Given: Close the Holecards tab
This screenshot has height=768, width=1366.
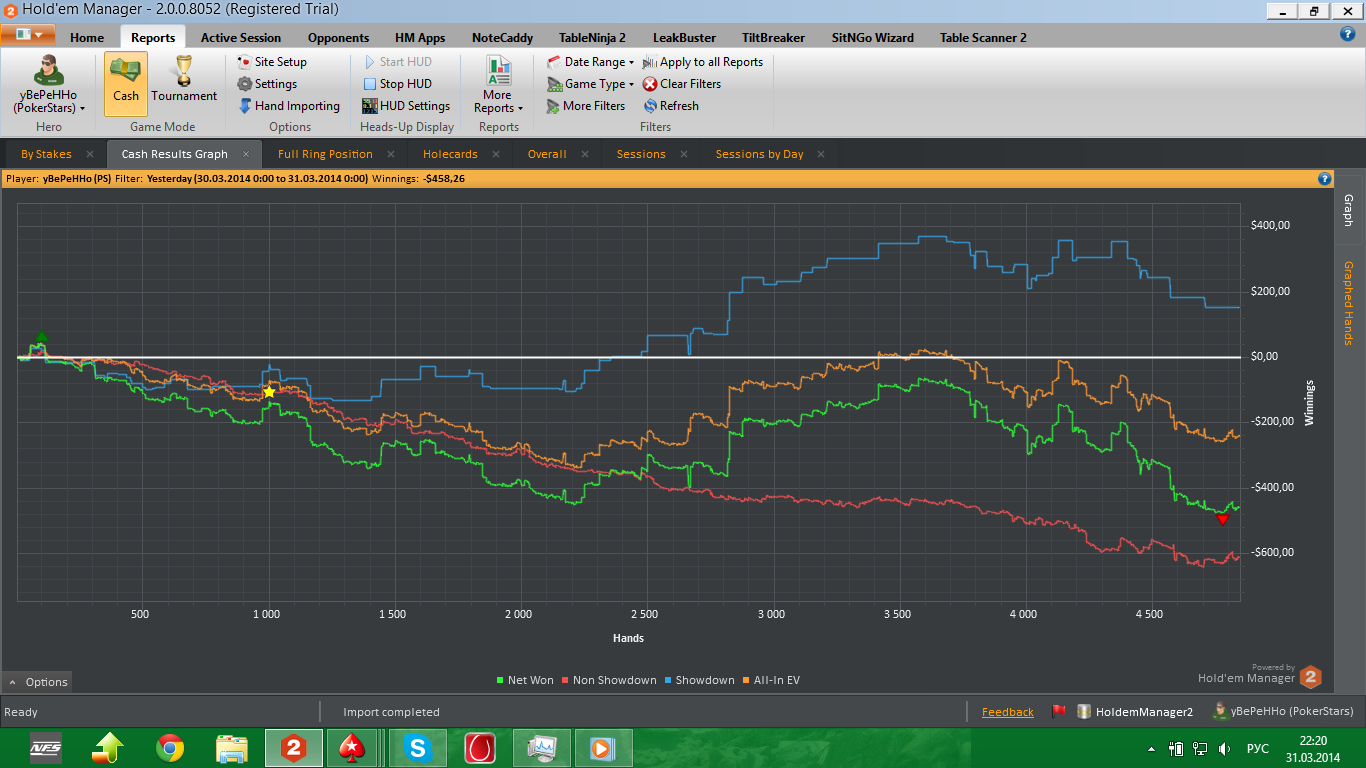Looking at the screenshot, I should (496, 154).
